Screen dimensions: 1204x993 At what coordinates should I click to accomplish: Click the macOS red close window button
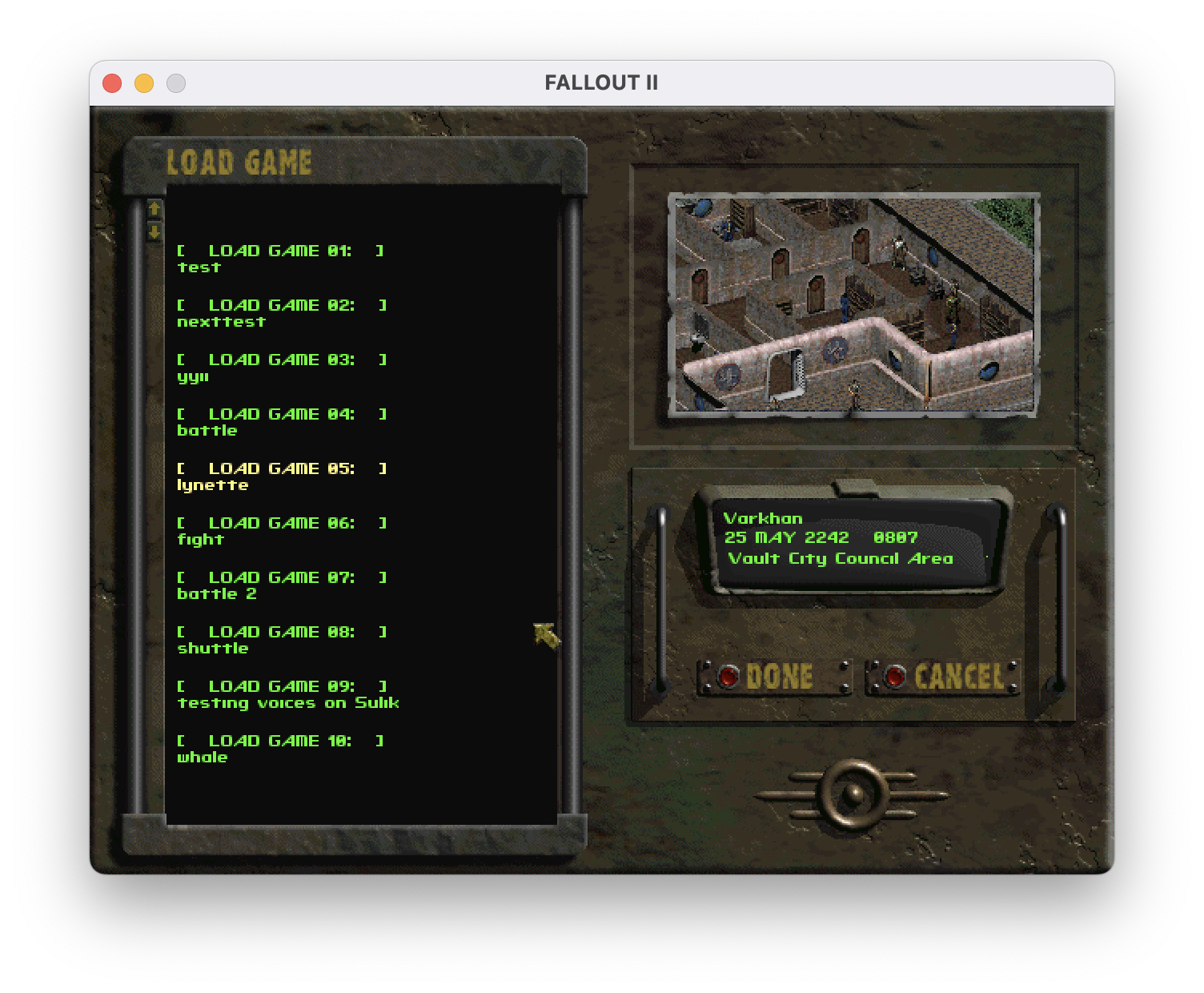coord(112,83)
